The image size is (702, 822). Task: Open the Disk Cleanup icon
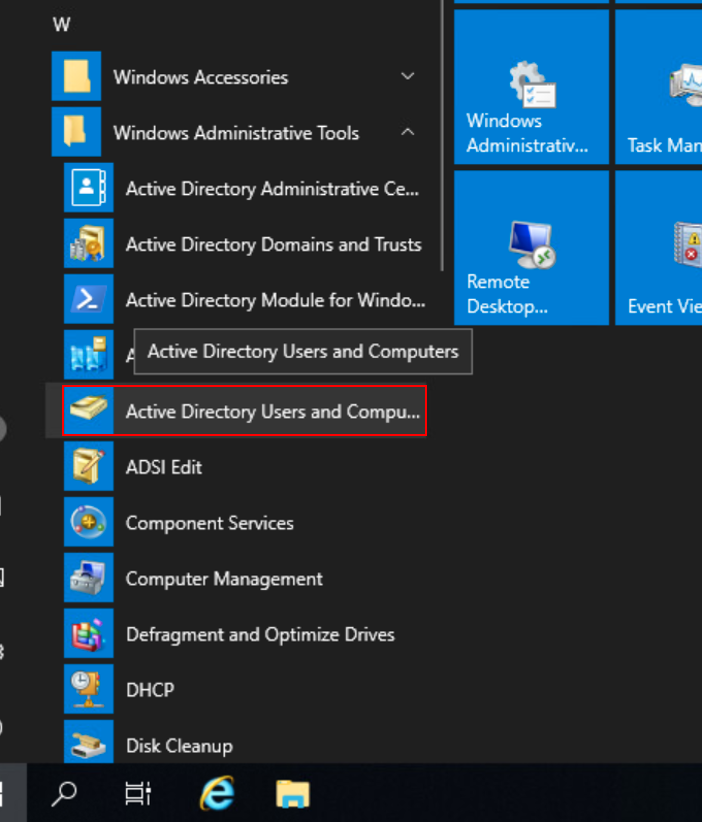88,745
